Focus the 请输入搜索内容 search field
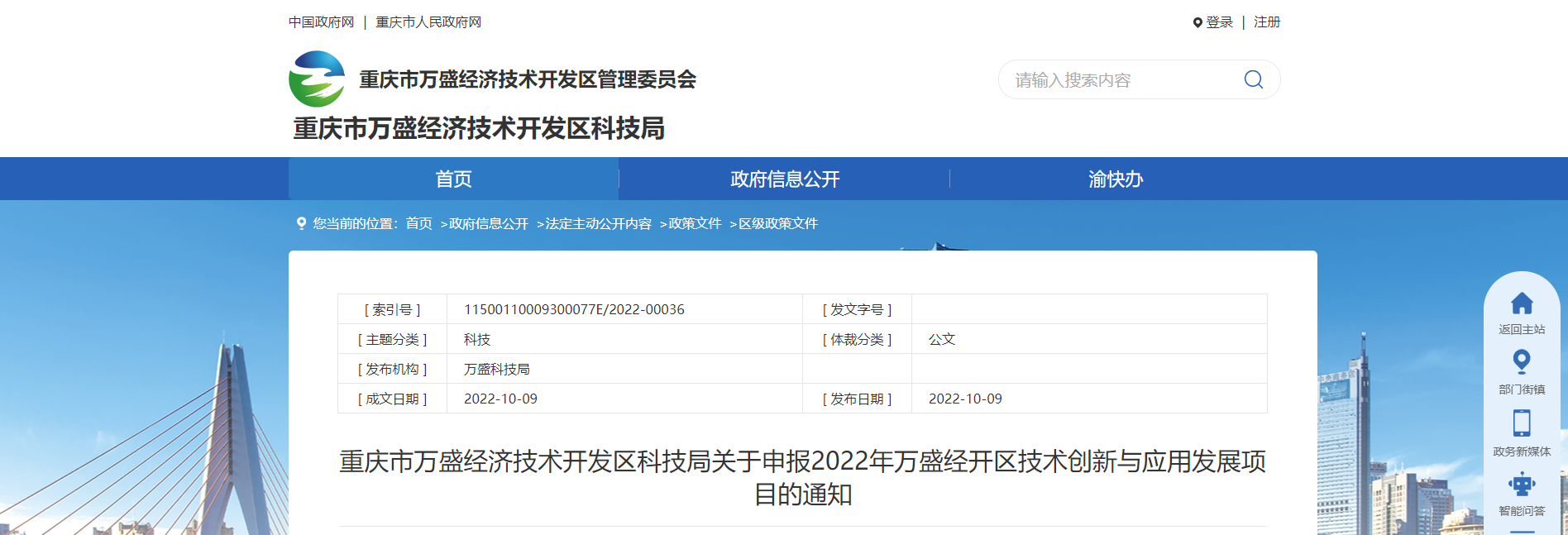Image resolution: width=1568 pixels, height=535 pixels. click(1116, 80)
